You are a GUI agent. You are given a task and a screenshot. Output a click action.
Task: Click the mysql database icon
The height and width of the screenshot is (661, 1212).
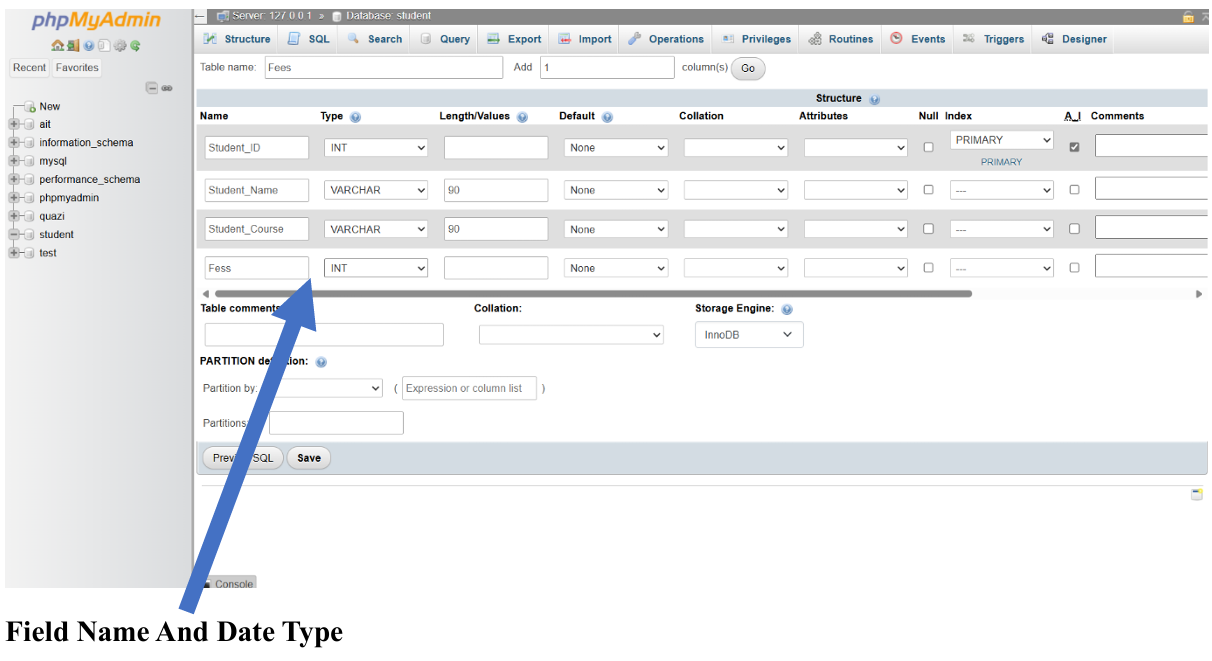tap(29, 161)
